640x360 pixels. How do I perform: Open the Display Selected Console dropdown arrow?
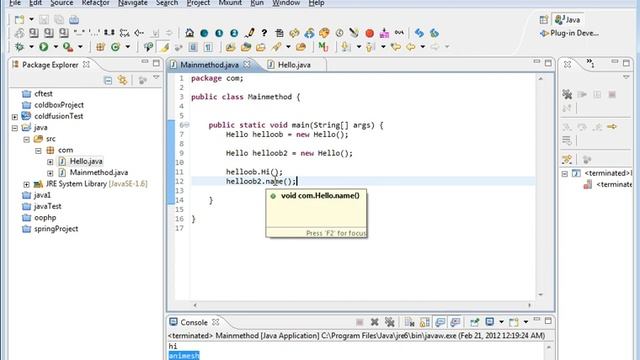[501, 322]
